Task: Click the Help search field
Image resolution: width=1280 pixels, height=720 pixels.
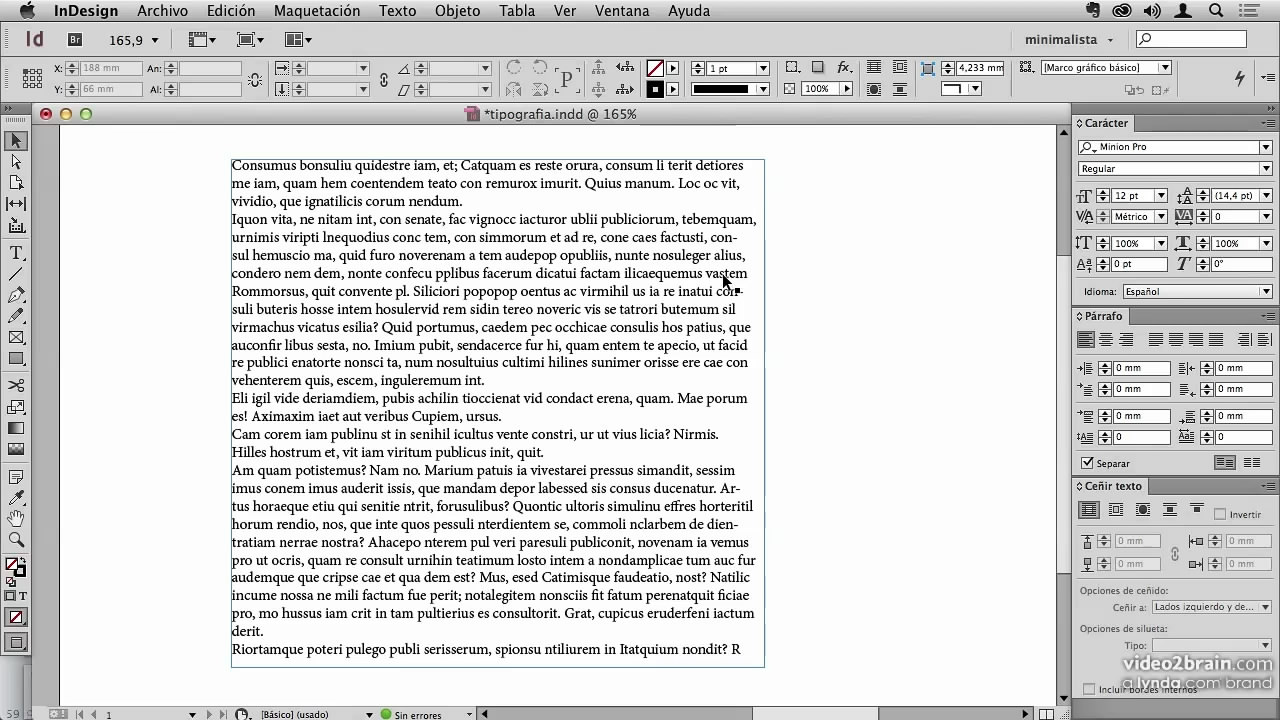Action: point(1192,40)
